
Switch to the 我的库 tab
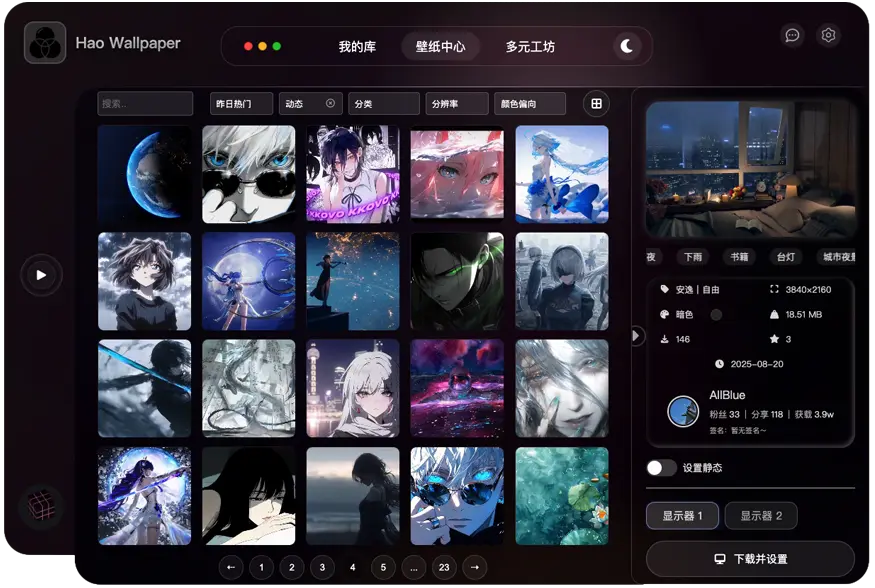click(357, 47)
